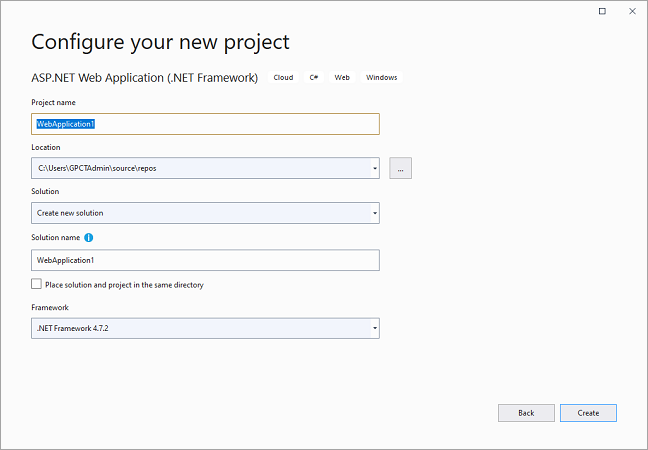Click the C# language tag
648x450 pixels.
click(314, 78)
